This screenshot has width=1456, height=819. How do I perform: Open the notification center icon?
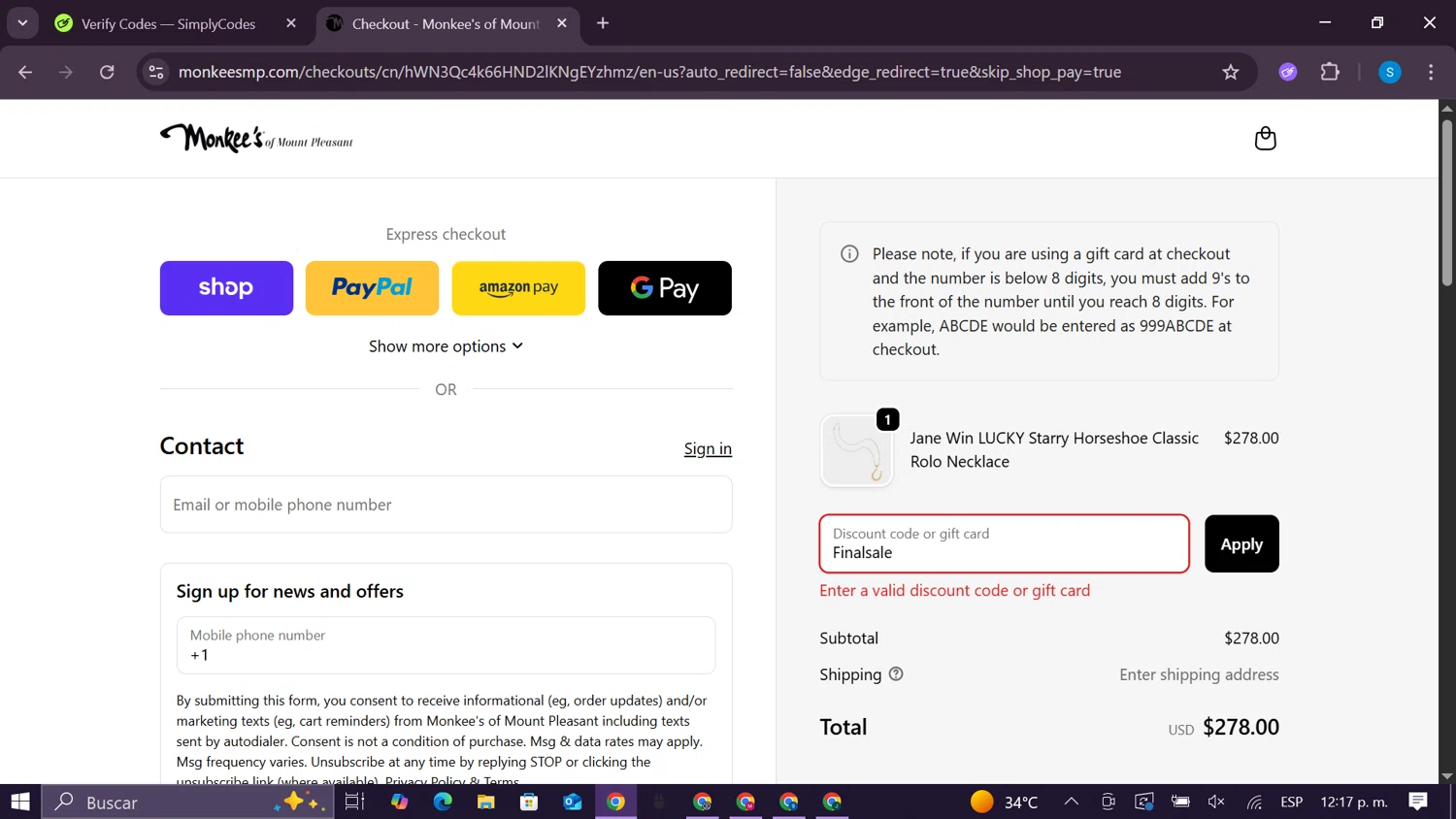(x=1418, y=802)
